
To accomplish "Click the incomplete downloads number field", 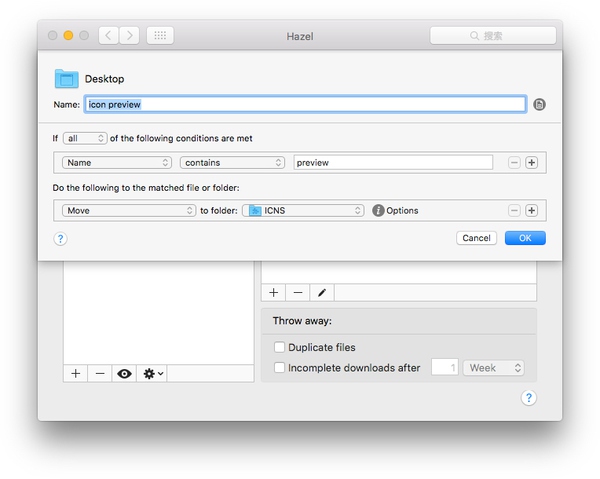I will (x=445, y=368).
